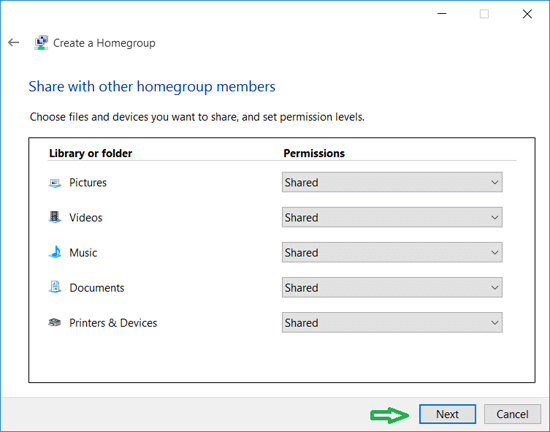
Task: Close the Create a Homegroup window
Action: click(x=527, y=14)
